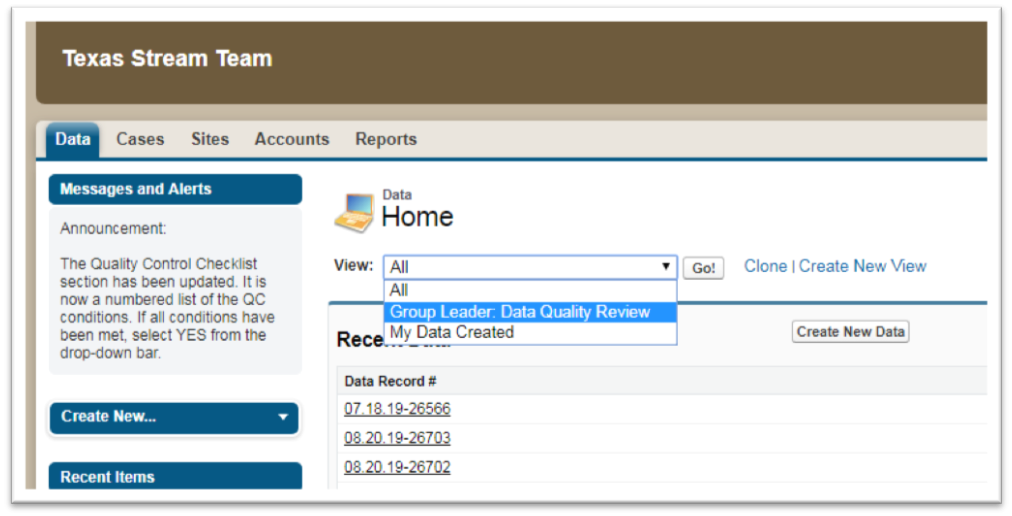Image resolution: width=1012 pixels, height=516 pixels.
Task: Open the Create New... dropdown in sidebar
Action: click(174, 417)
